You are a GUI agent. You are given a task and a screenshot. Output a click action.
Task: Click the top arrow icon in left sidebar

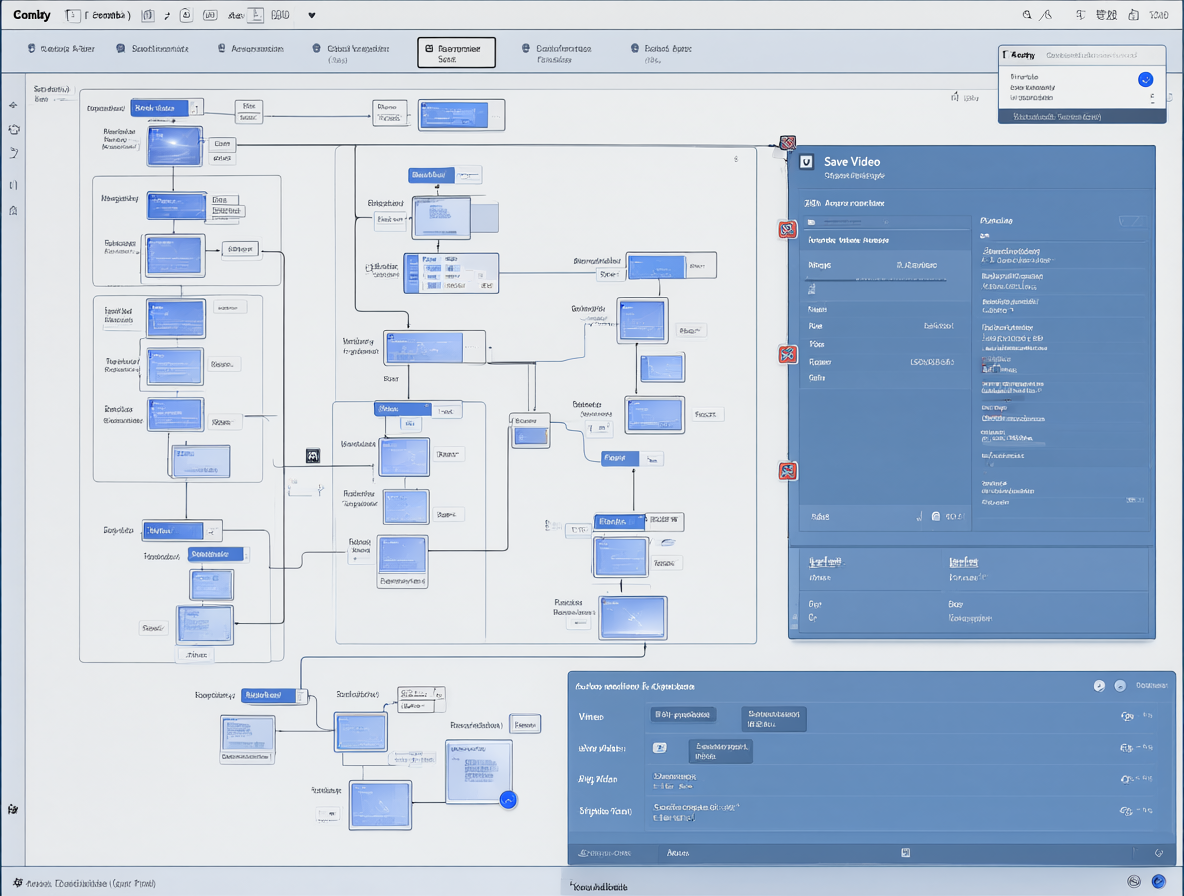tap(13, 106)
